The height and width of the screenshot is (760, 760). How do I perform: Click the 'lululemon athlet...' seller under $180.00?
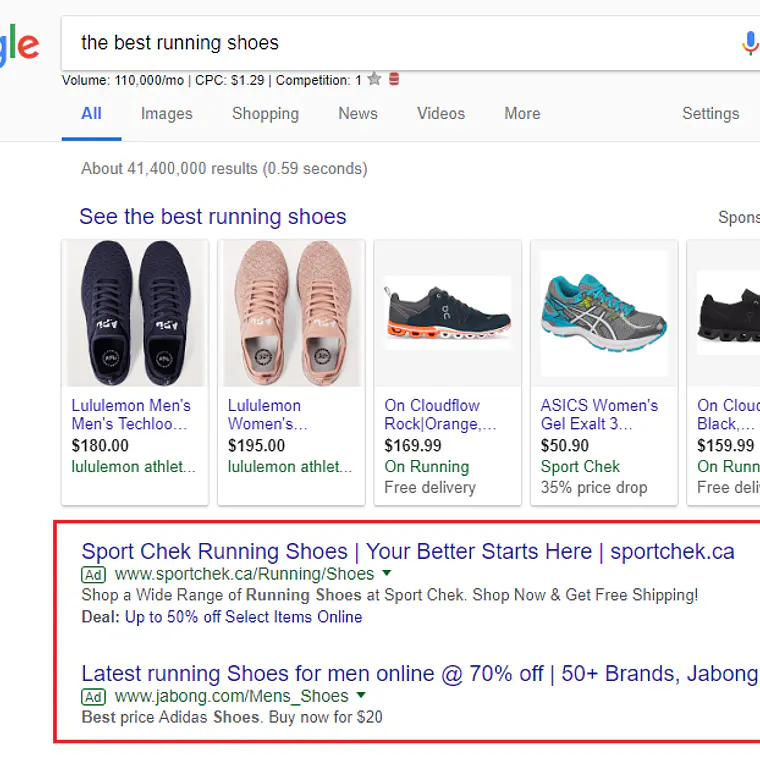tap(133, 466)
